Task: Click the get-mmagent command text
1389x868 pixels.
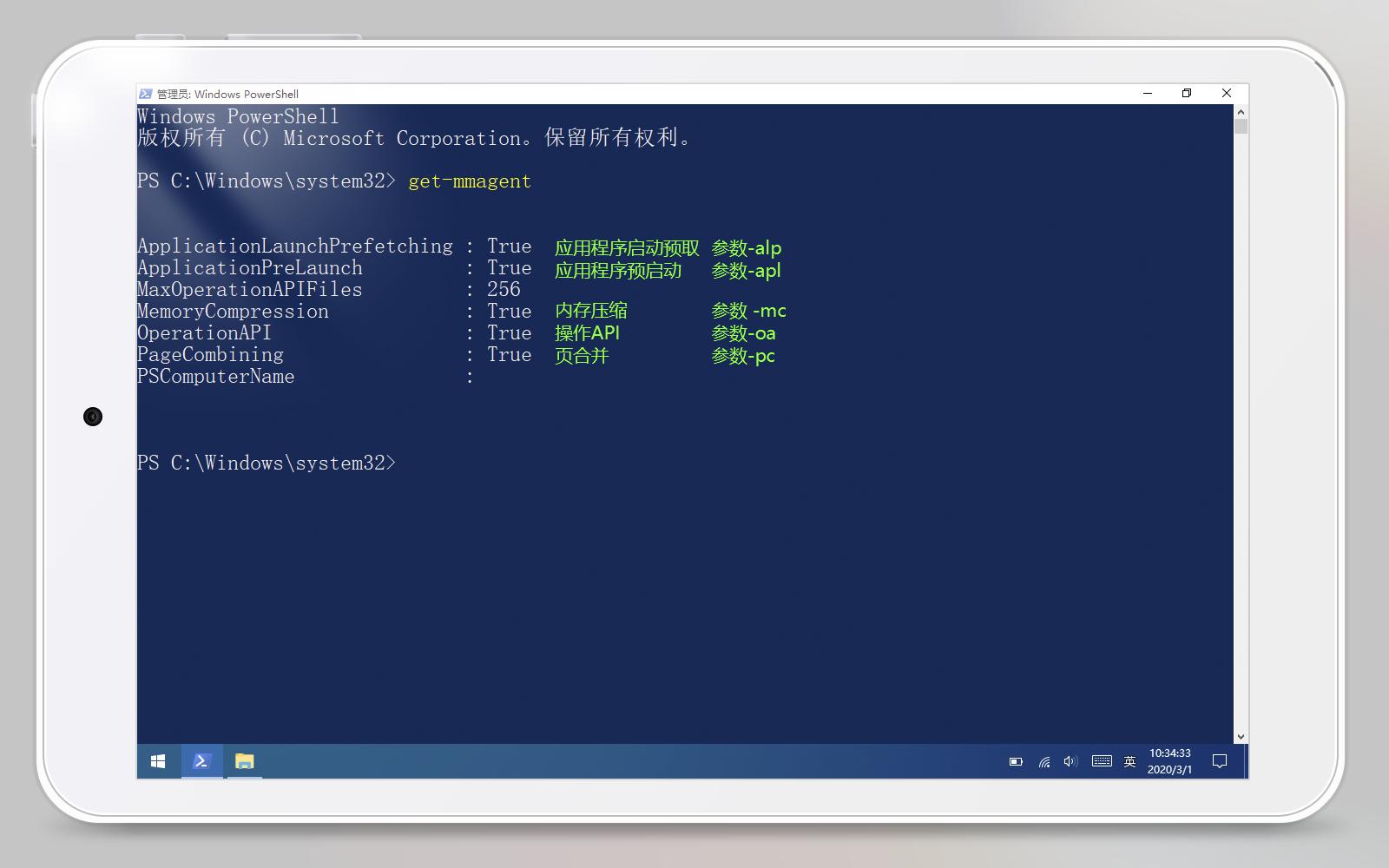Action: pos(469,181)
